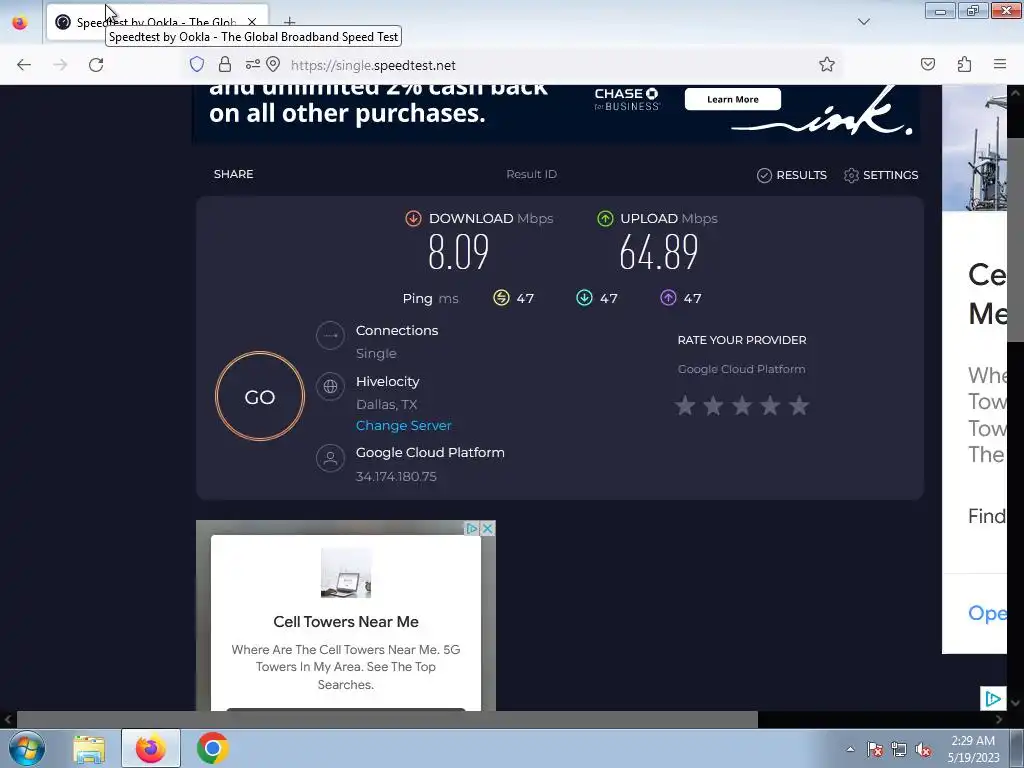This screenshot has height=768, width=1024.
Task: Click the laptop thumbnail in the ad
Action: [x=346, y=573]
